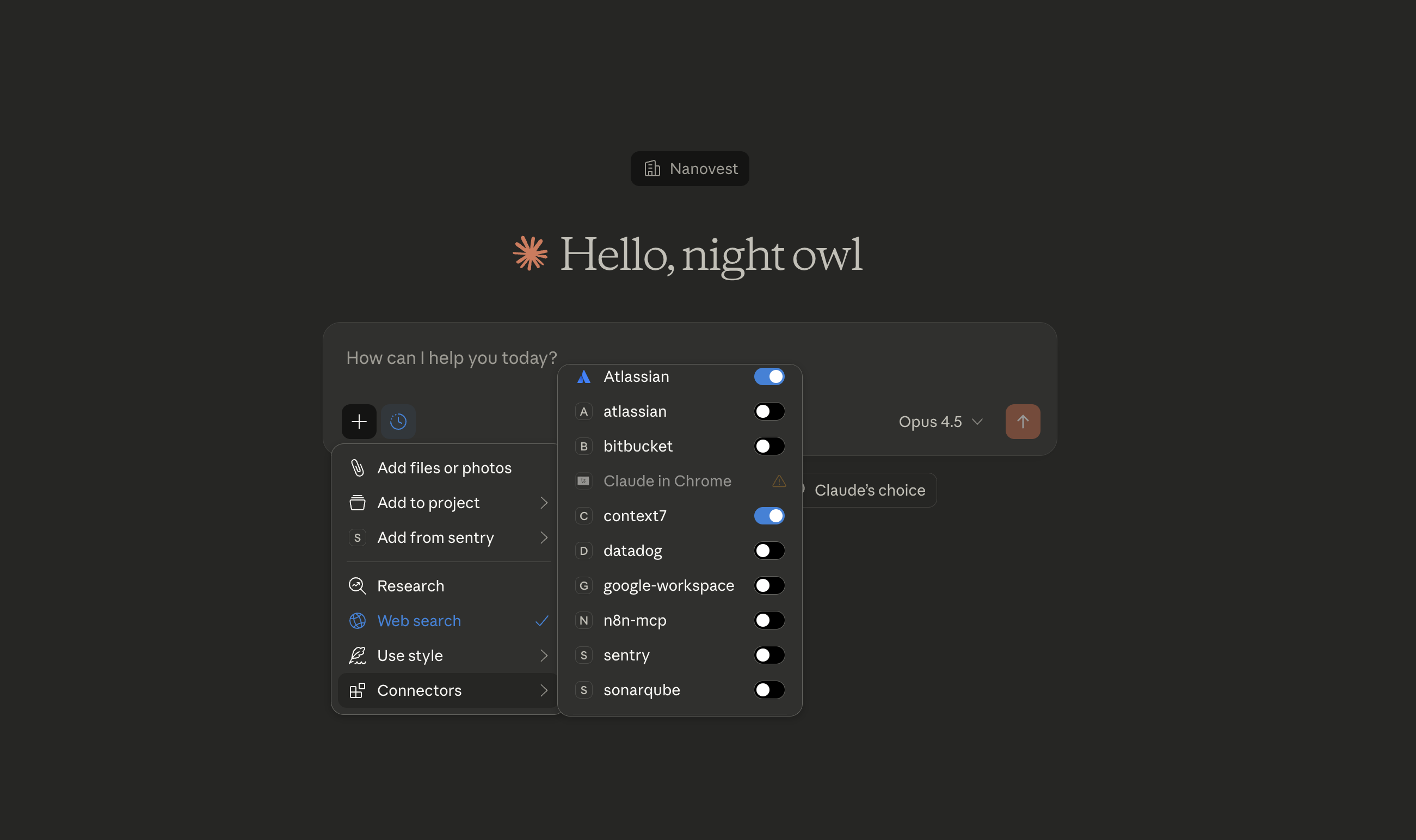Click the paperclip Add files or photos

click(x=357, y=468)
